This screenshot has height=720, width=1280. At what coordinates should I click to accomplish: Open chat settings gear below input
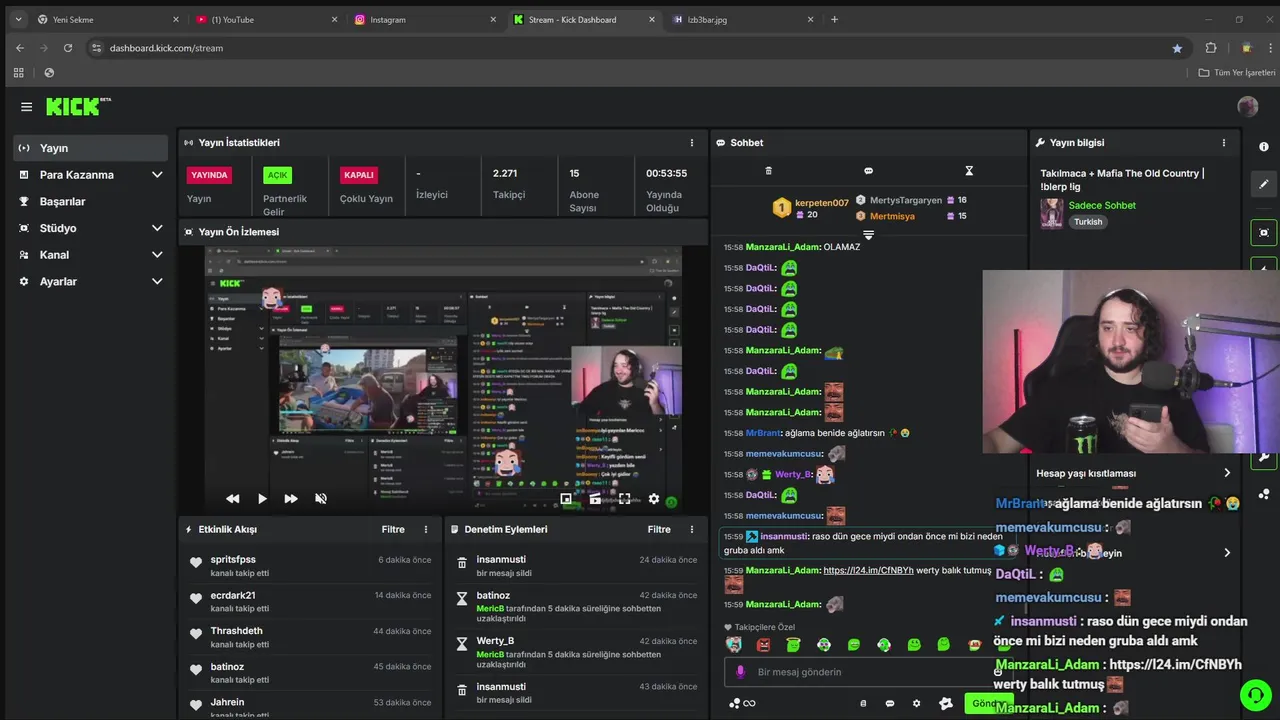(916, 703)
